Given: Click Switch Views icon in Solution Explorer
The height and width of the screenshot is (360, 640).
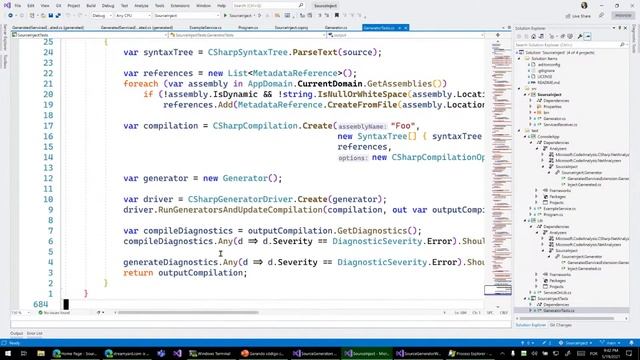Looking at the screenshot, I should (x=541, y=36).
